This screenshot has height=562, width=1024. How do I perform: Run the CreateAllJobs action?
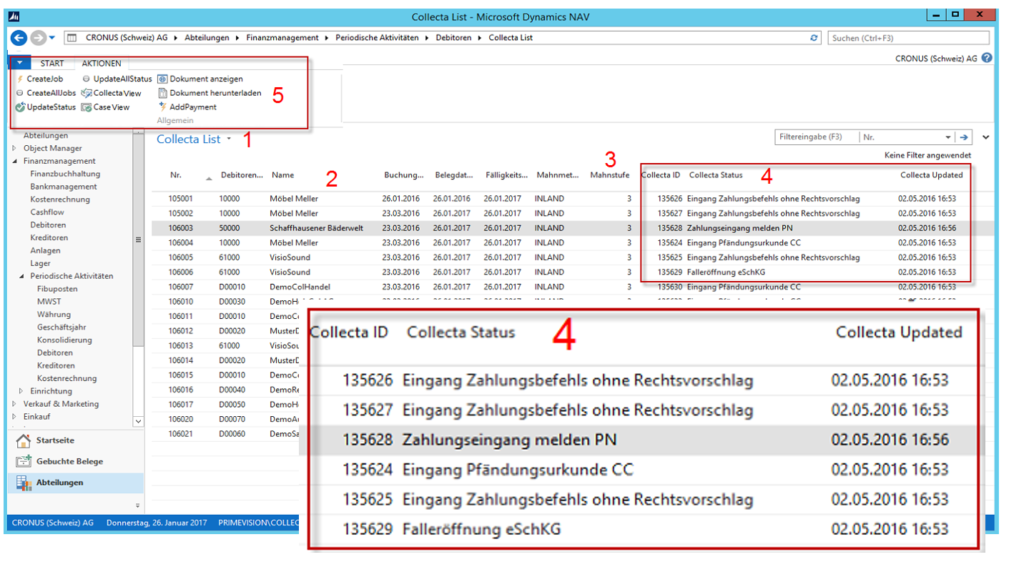46,93
